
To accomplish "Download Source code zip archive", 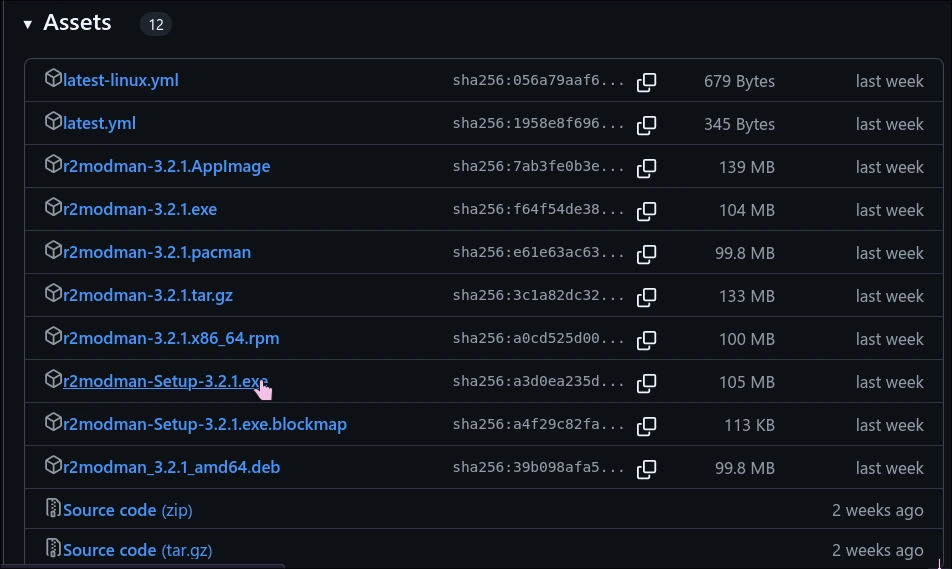I will pyautogui.click(x=127, y=510).
